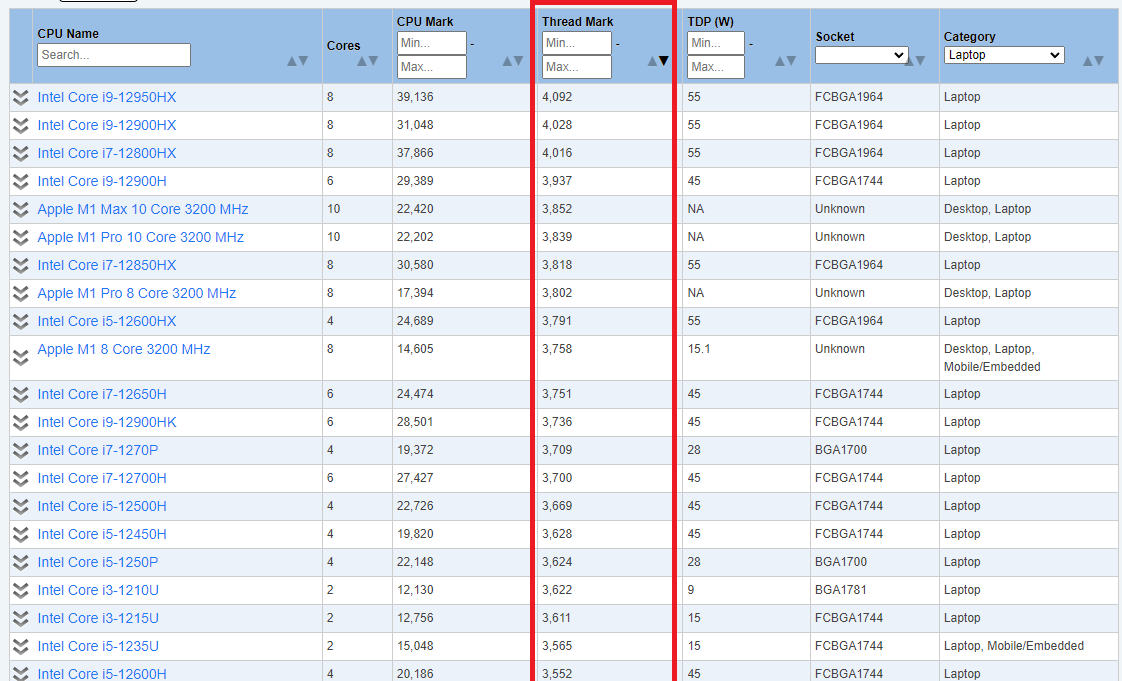Expand row details for Intel Core i9-12900HX
This screenshot has height=681, width=1122.
point(21,125)
